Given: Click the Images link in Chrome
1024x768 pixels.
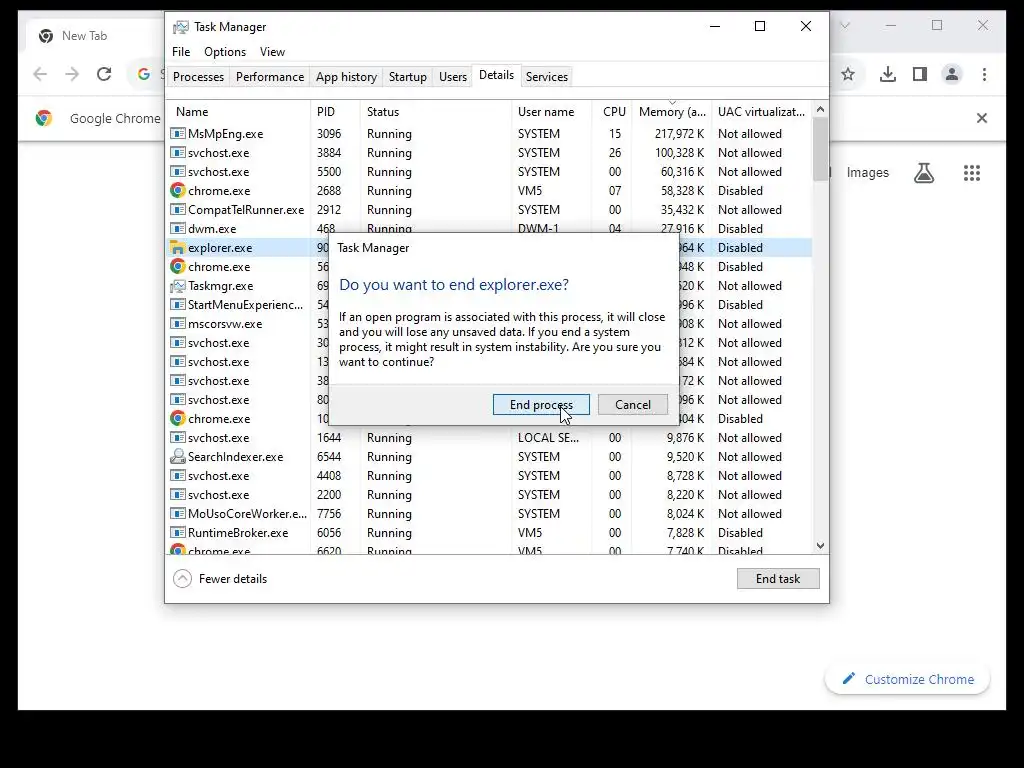Looking at the screenshot, I should coord(867,172).
